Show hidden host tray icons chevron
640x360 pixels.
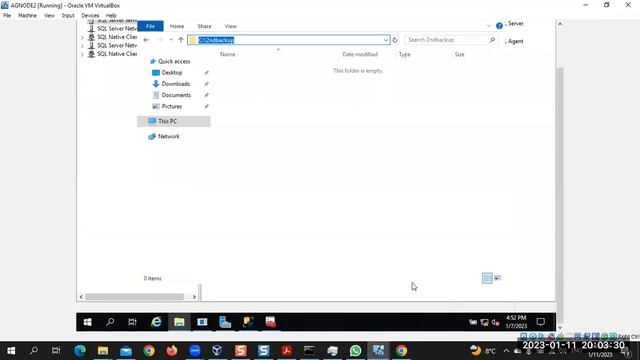tap(507, 351)
